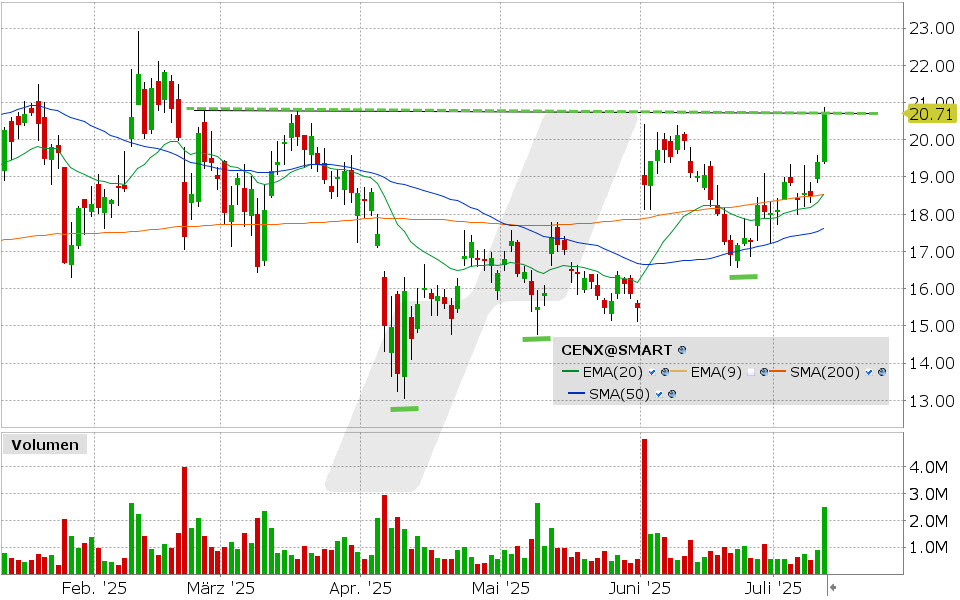Open the EMA(20) indicator settings icon
Screen dimensions: 960x600
pos(665,372)
